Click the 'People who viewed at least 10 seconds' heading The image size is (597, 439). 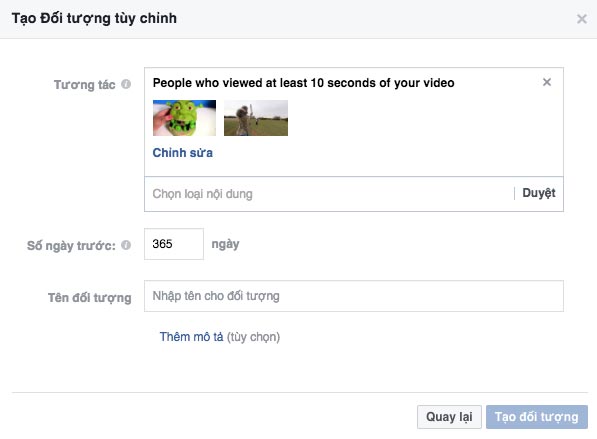pyautogui.click(x=303, y=83)
